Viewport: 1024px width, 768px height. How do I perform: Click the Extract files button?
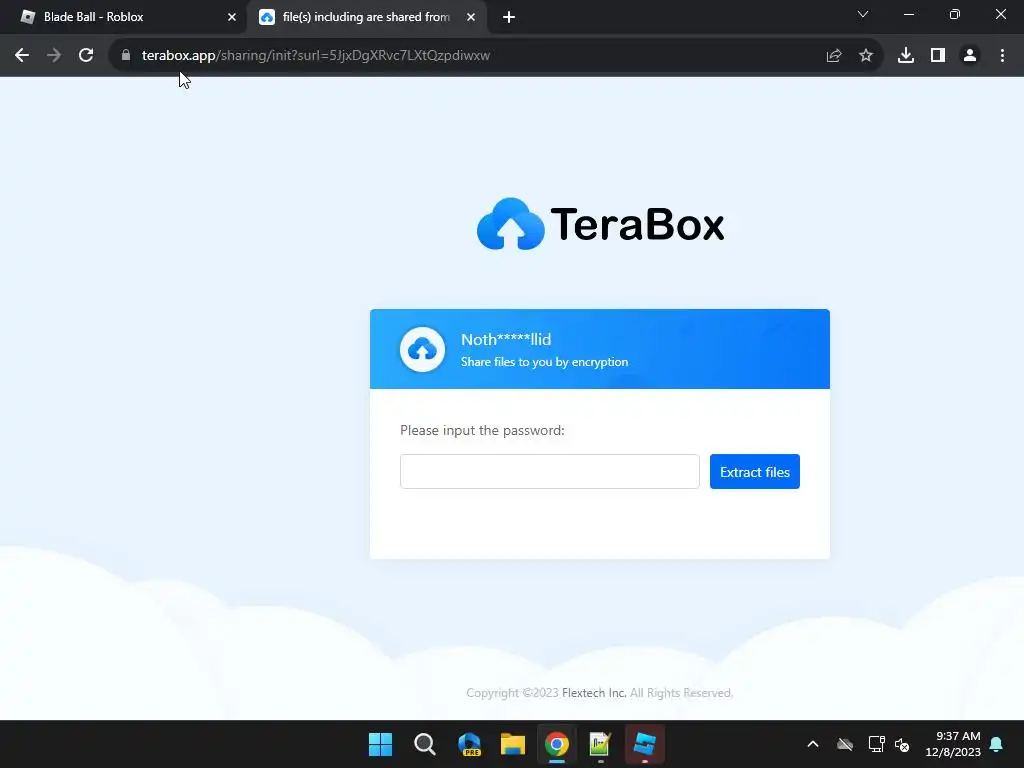(x=755, y=472)
